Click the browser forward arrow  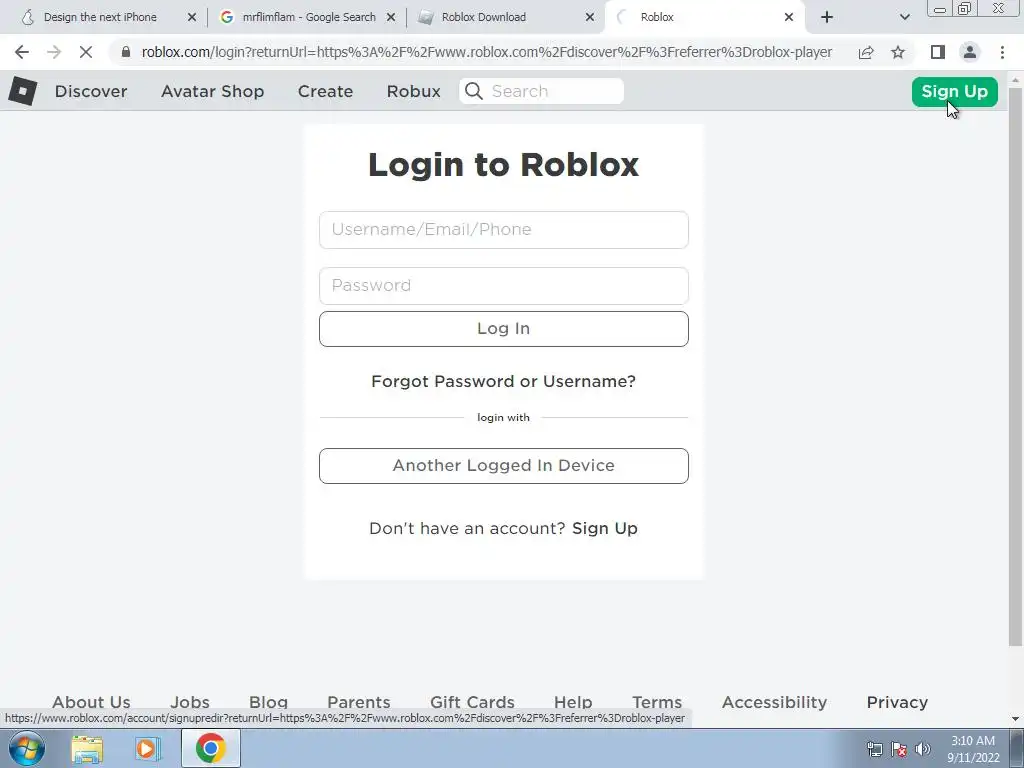tap(54, 52)
